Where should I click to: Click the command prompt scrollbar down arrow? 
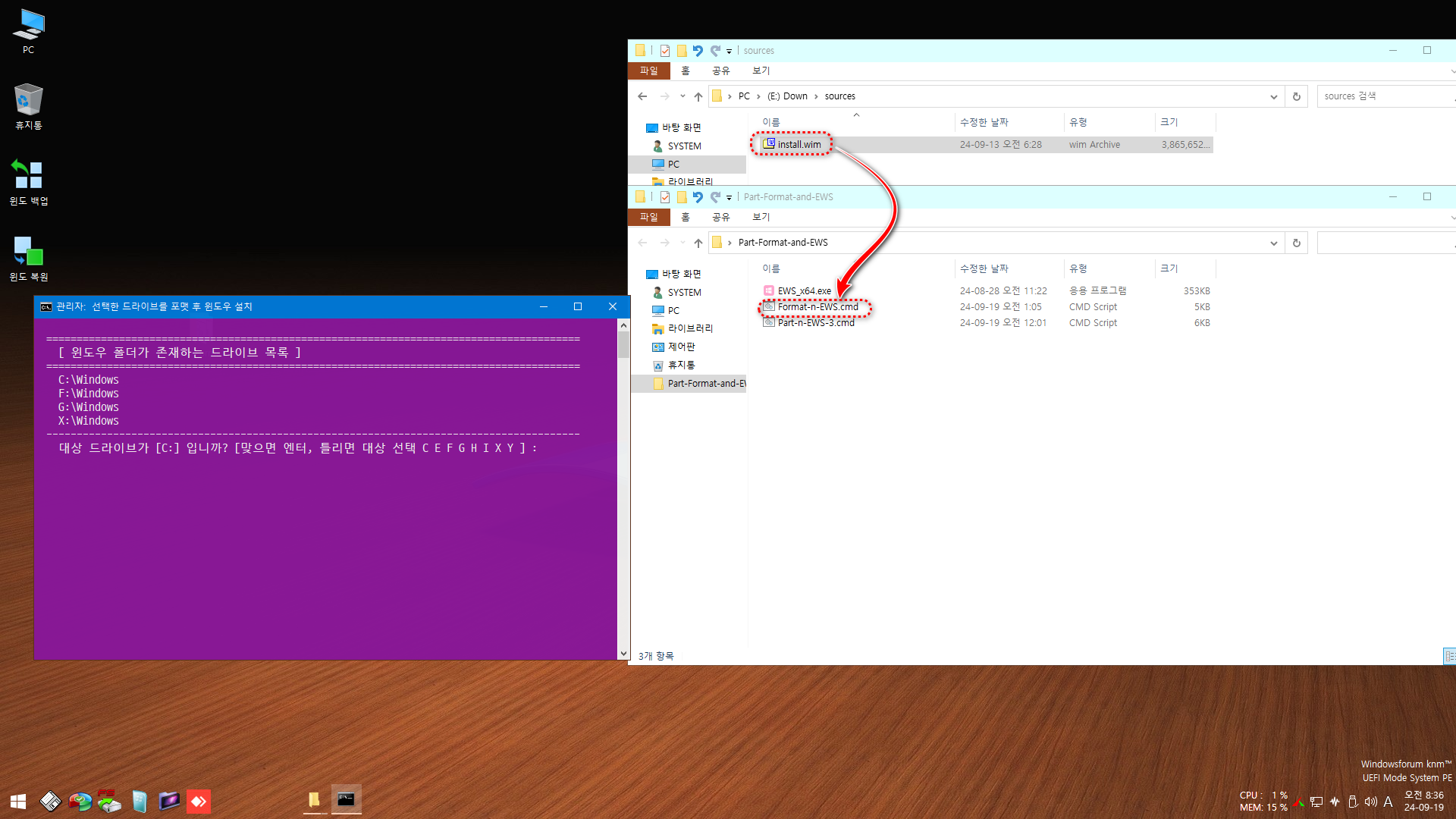click(x=623, y=654)
